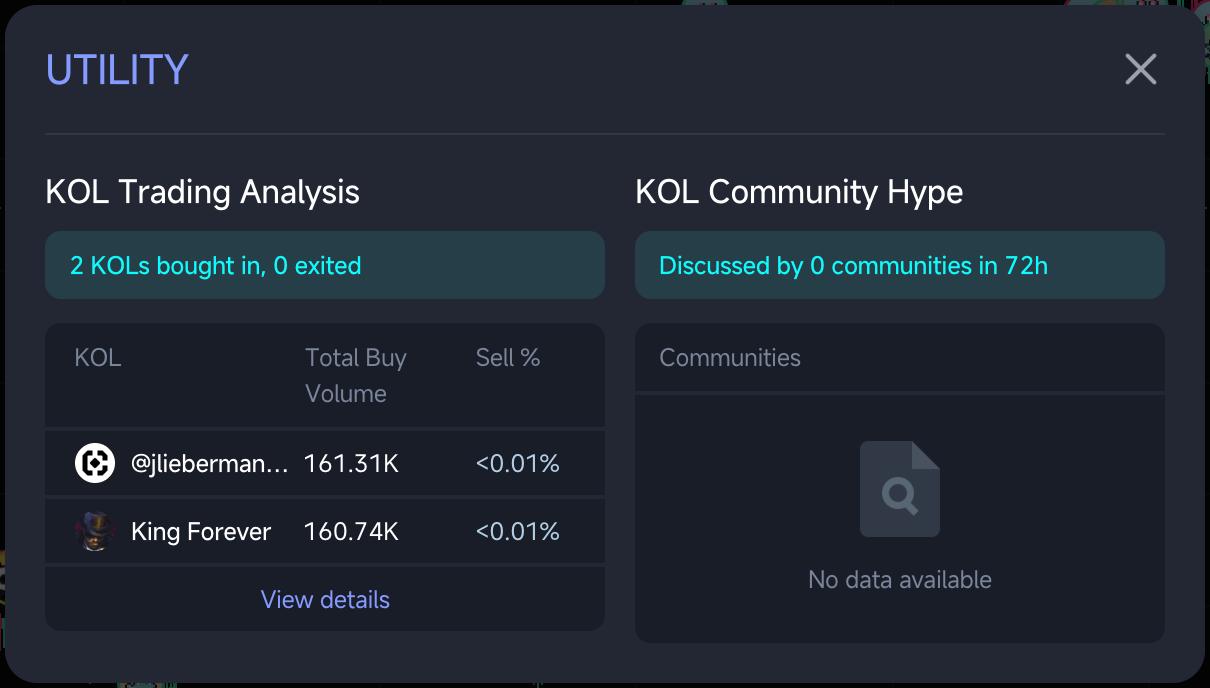The image size is (1210, 688).
Task: Close the UTILITY dialog
Action: click(1140, 69)
